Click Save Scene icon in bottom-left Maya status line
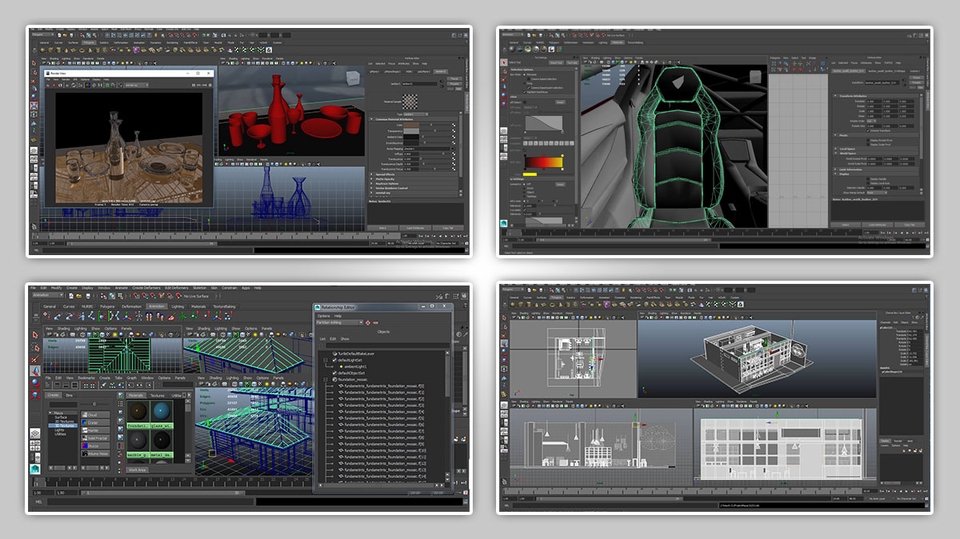Image resolution: width=960 pixels, height=539 pixels. point(88,296)
